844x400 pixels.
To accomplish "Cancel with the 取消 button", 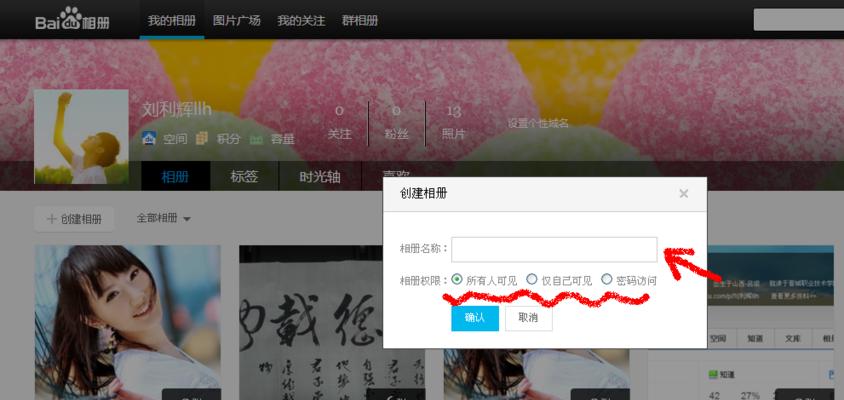I will 529,318.
